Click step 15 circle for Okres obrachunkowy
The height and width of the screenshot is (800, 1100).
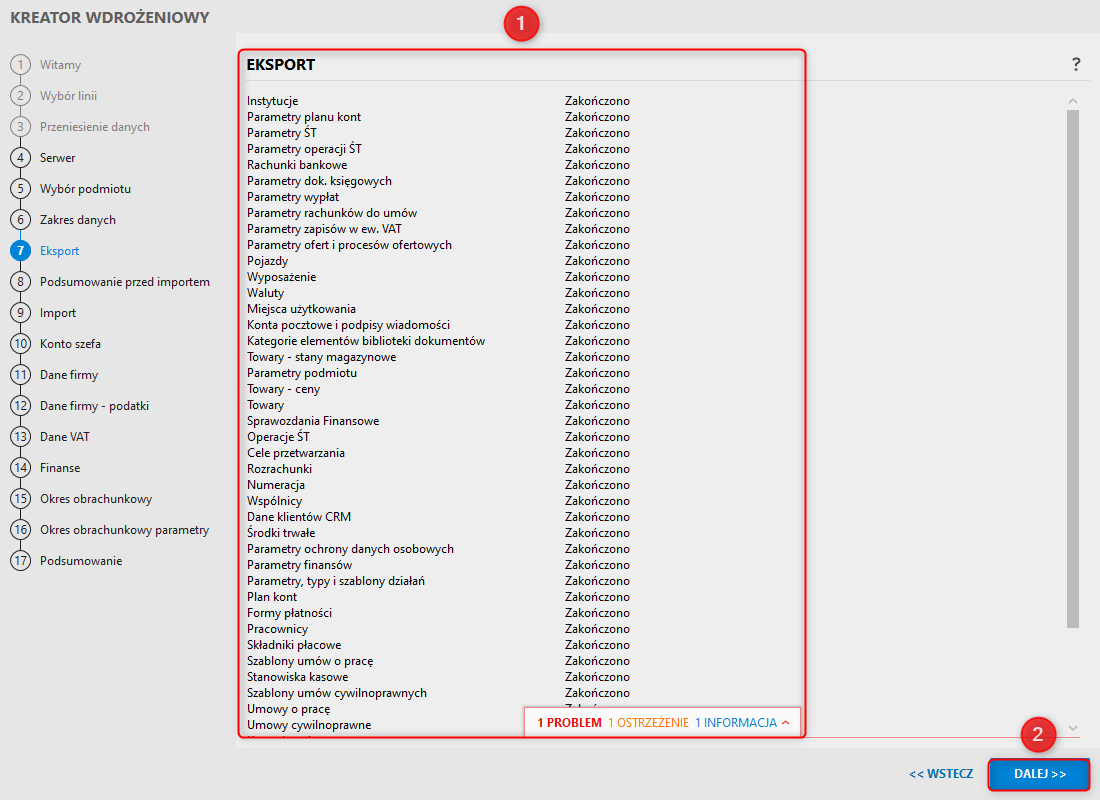(20, 498)
